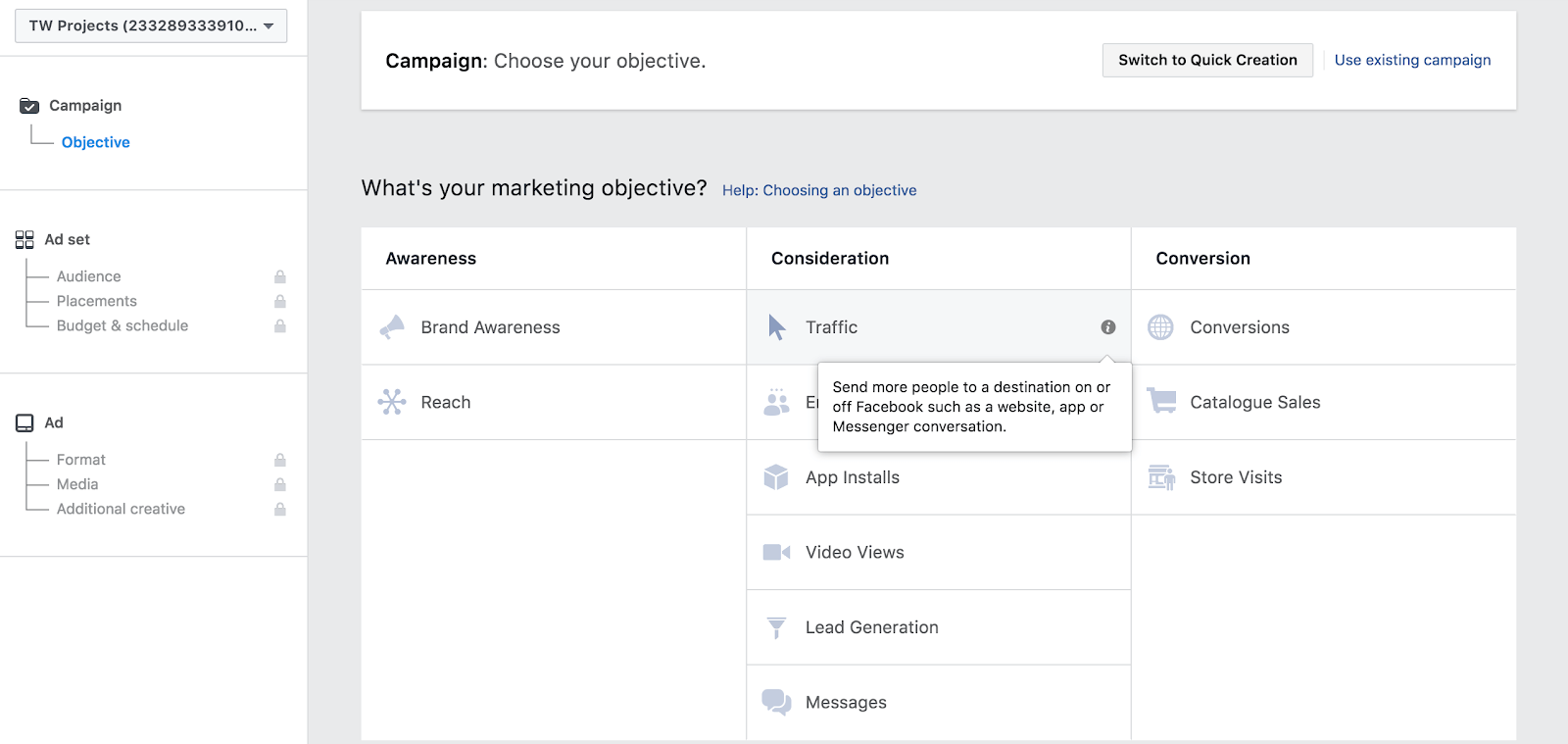Click the Brand Awareness megaphone icon

[392, 327]
